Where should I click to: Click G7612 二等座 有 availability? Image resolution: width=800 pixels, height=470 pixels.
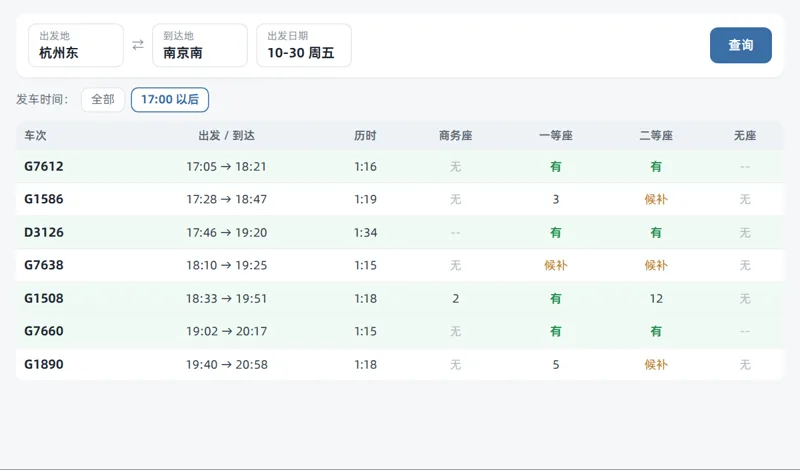click(656, 166)
